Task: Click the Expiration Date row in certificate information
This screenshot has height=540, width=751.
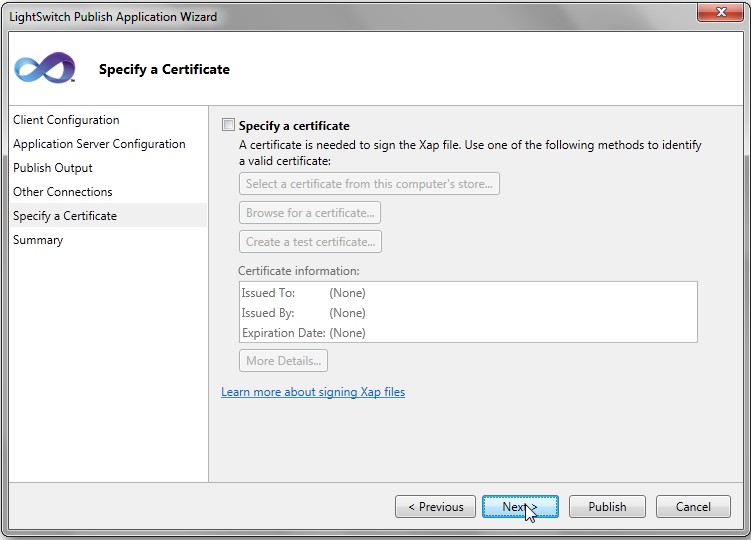Action: 303,333
